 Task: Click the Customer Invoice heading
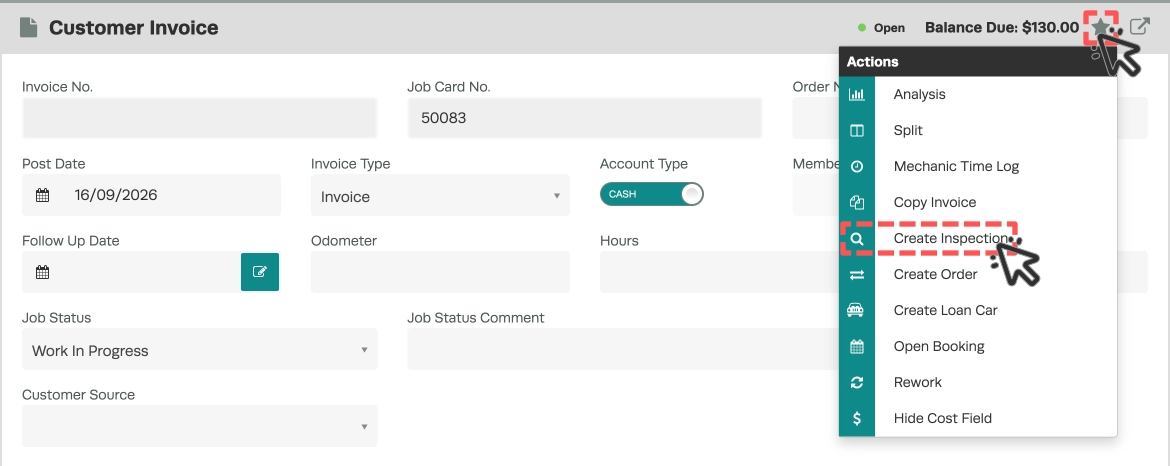(x=134, y=28)
